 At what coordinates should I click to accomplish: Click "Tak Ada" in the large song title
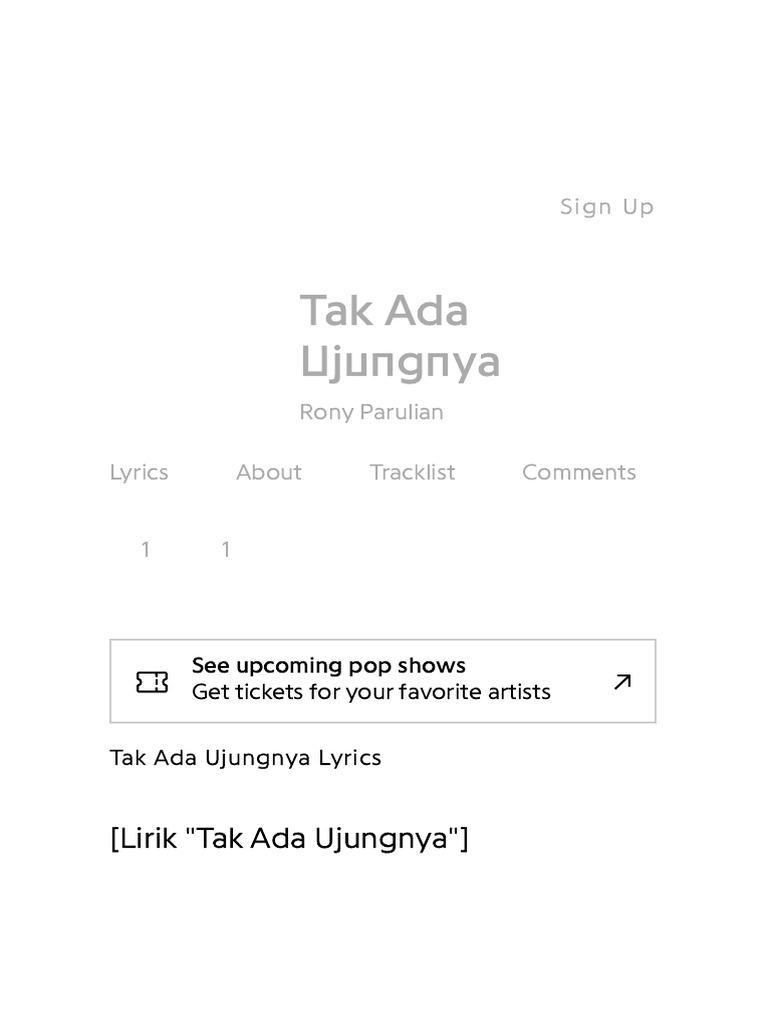(384, 311)
